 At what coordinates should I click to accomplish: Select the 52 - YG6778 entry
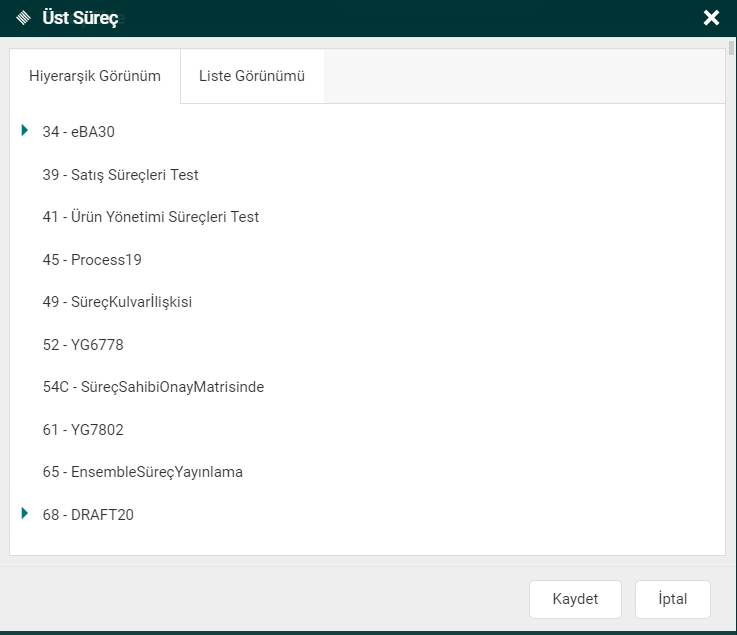pyautogui.click(x=83, y=345)
